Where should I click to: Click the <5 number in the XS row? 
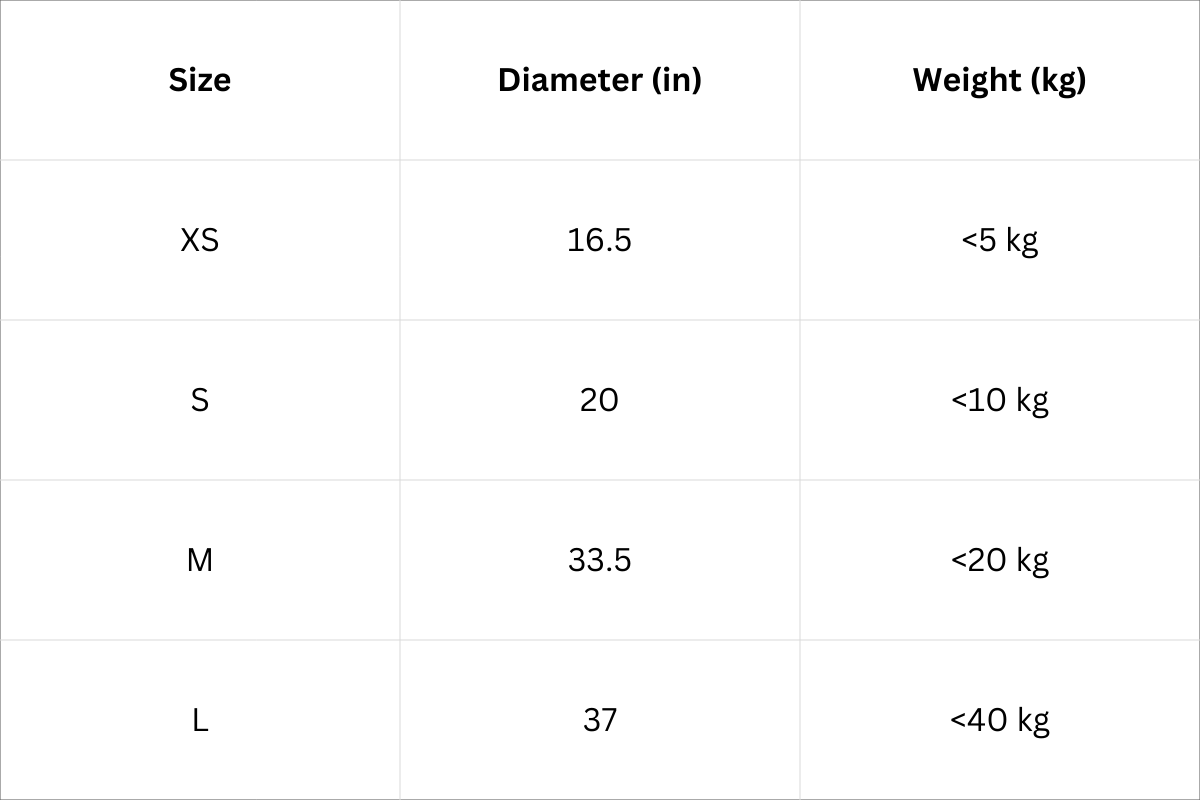[x=979, y=240]
